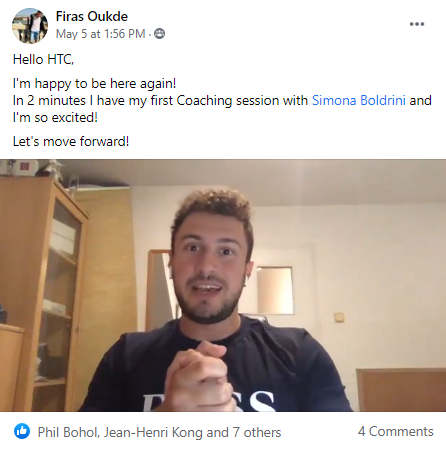446x449 pixels.
Task: Click the 'Let's move forward!' line
Action: pos(71,141)
